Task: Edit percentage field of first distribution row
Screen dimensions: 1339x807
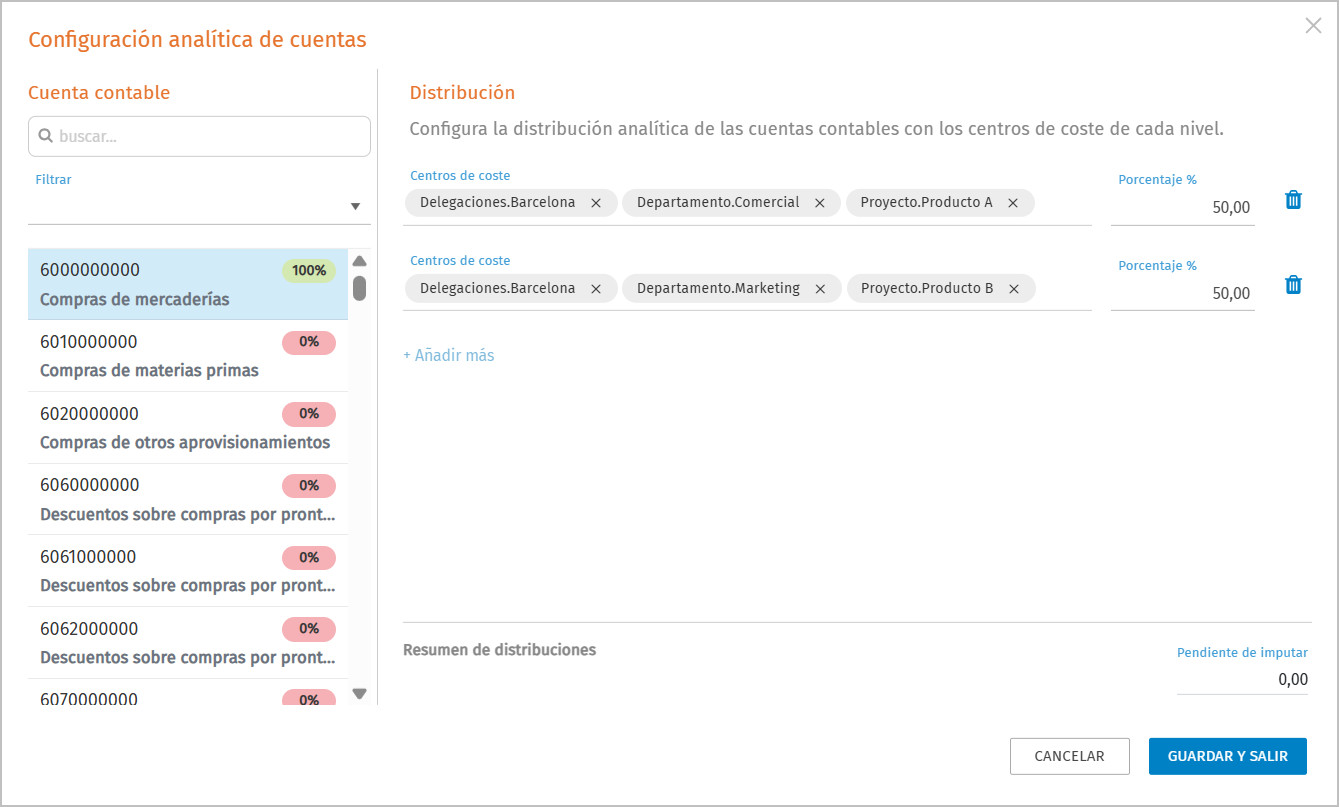Action: point(1182,207)
